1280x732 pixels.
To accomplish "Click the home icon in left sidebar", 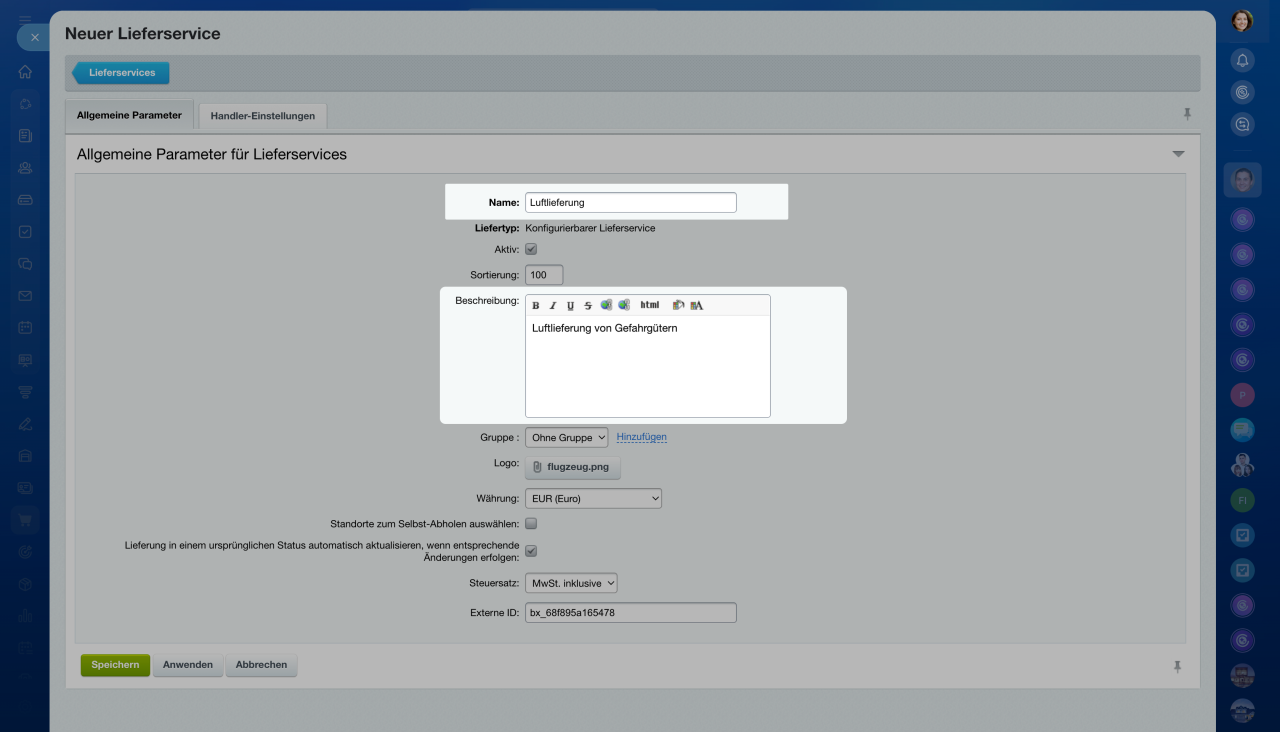I will pyautogui.click(x=25, y=72).
